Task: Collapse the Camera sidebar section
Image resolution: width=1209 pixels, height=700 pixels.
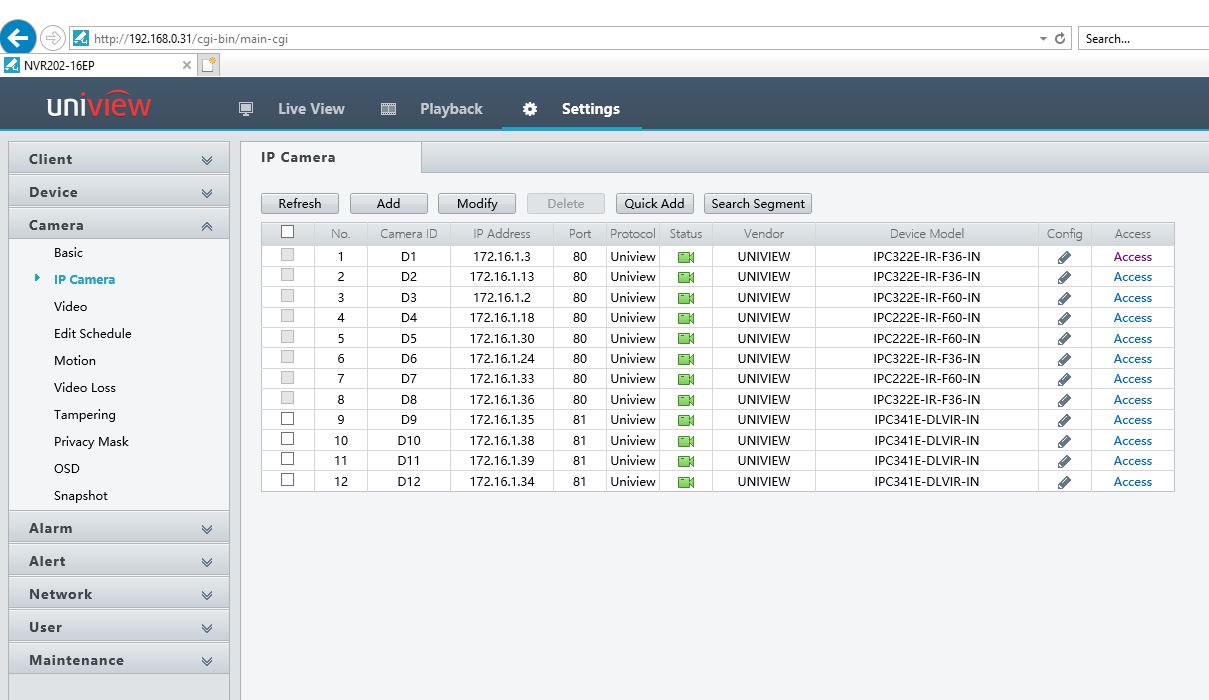Action: coord(119,225)
